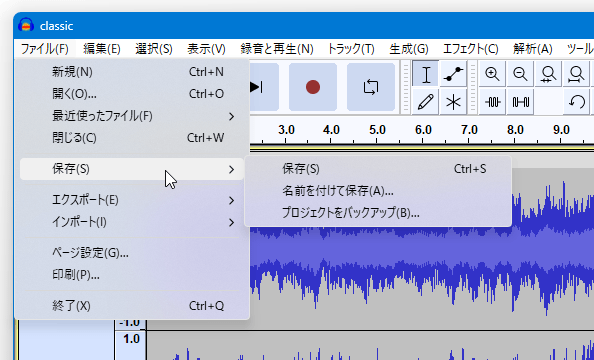
Task: Choose 新規(N) from File menu
Action: click(132, 72)
